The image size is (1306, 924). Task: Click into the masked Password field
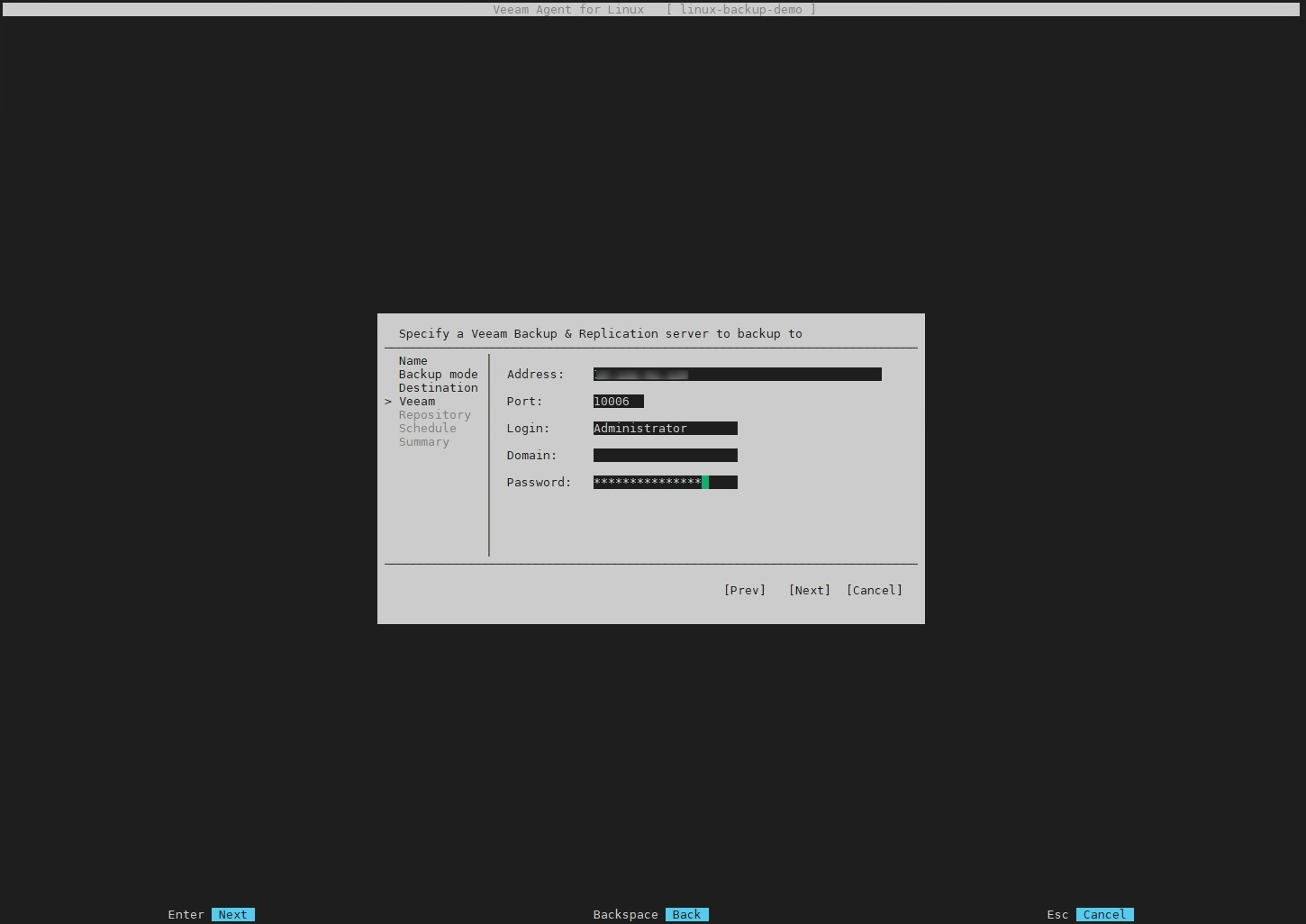(x=665, y=483)
